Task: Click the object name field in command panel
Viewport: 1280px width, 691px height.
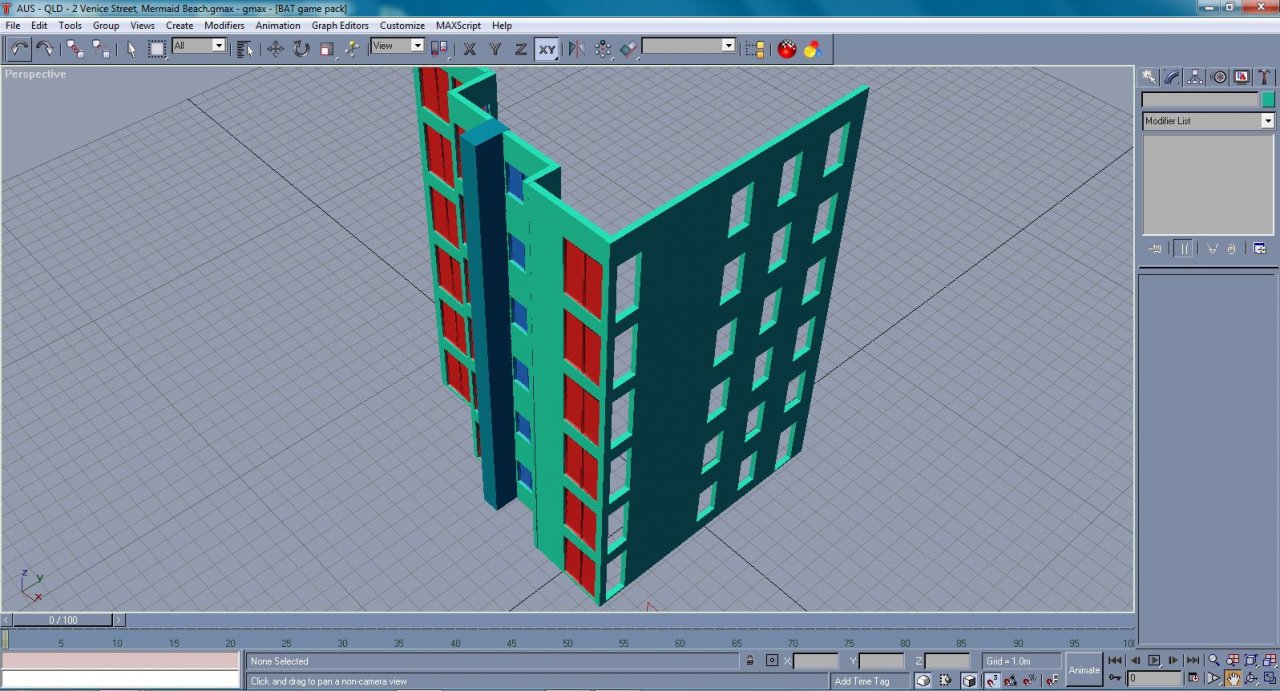Action: point(1200,100)
